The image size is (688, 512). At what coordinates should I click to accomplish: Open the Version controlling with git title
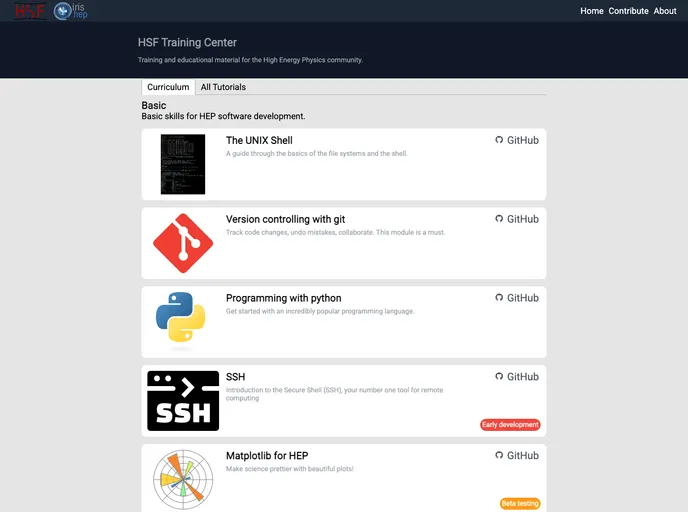(285, 219)
